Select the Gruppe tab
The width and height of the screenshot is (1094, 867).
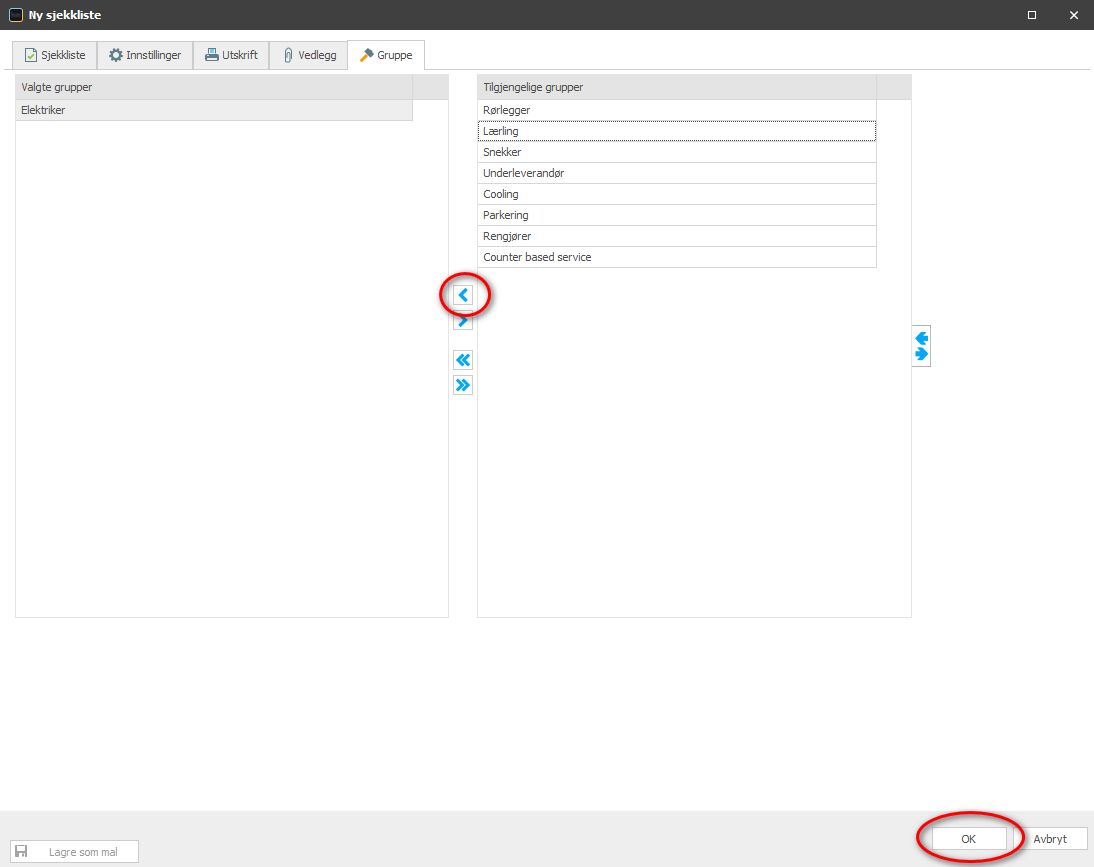(386, 55)
